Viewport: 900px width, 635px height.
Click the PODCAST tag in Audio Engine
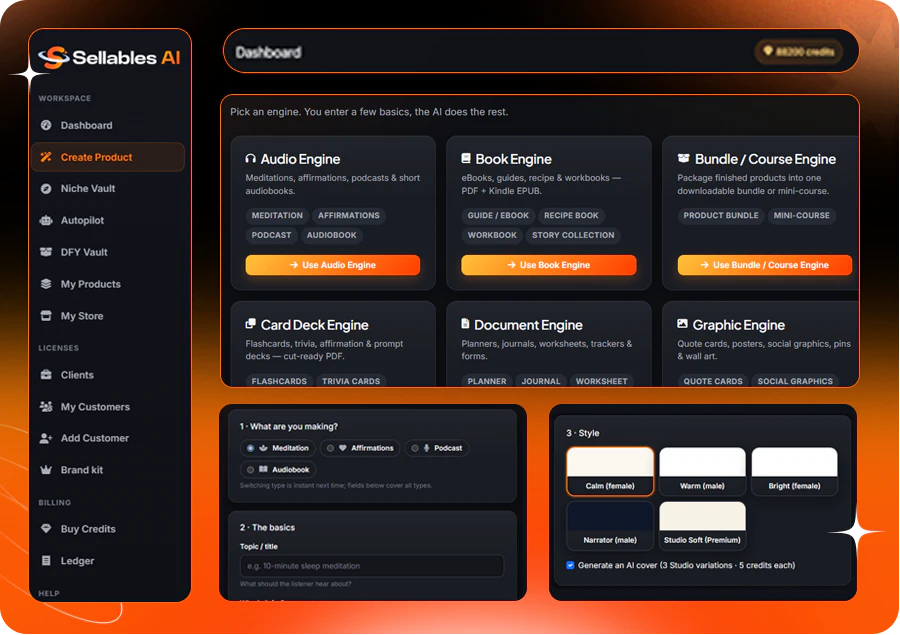pos(271,235)
